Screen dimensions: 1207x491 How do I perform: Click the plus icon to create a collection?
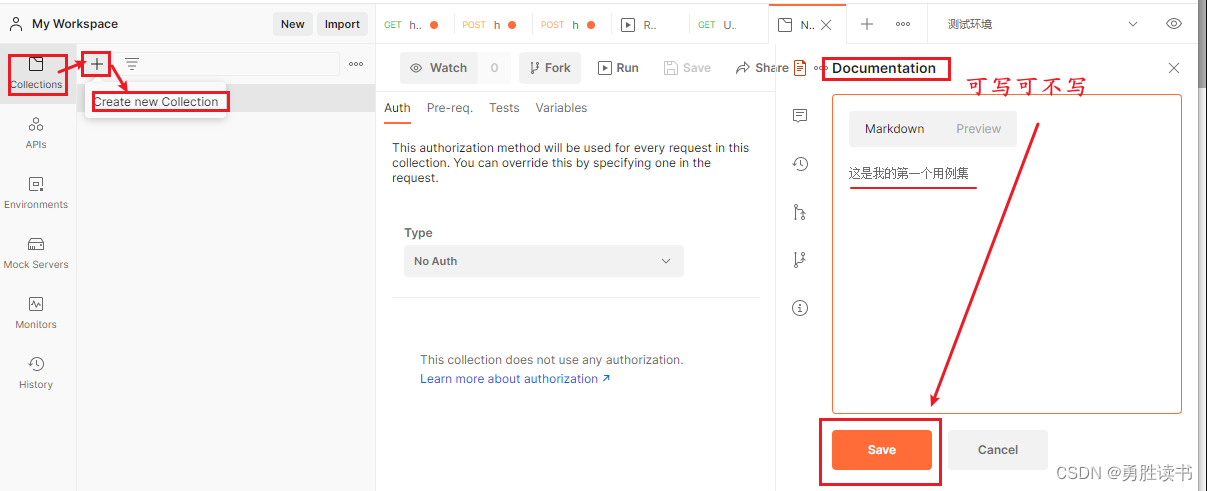[x=97, y=64]
